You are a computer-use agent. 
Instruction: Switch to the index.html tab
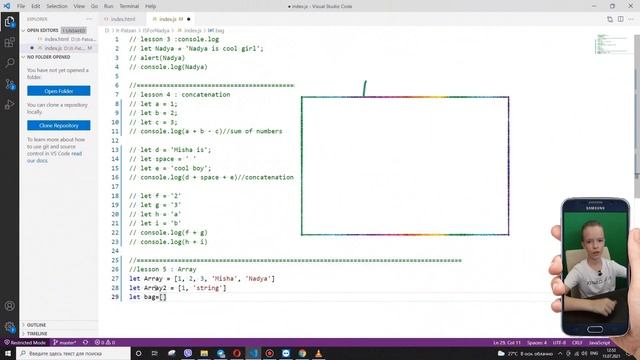(x=123, y=19)
